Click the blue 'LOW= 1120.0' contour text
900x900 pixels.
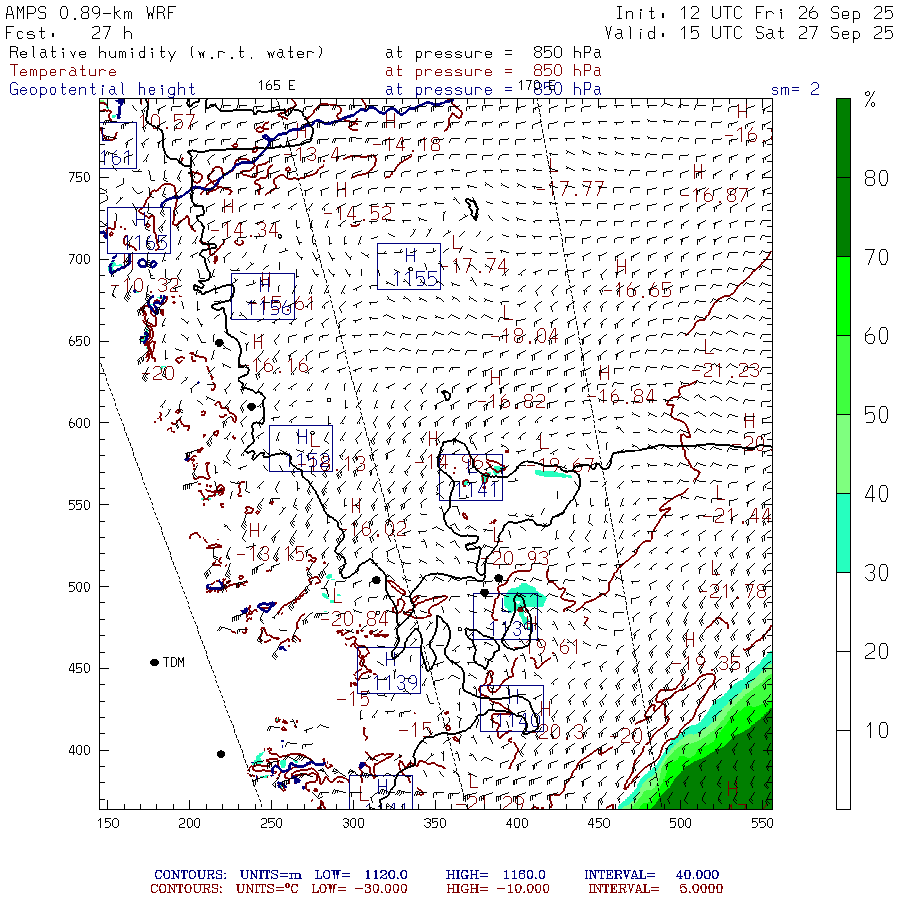coord(361,875)
